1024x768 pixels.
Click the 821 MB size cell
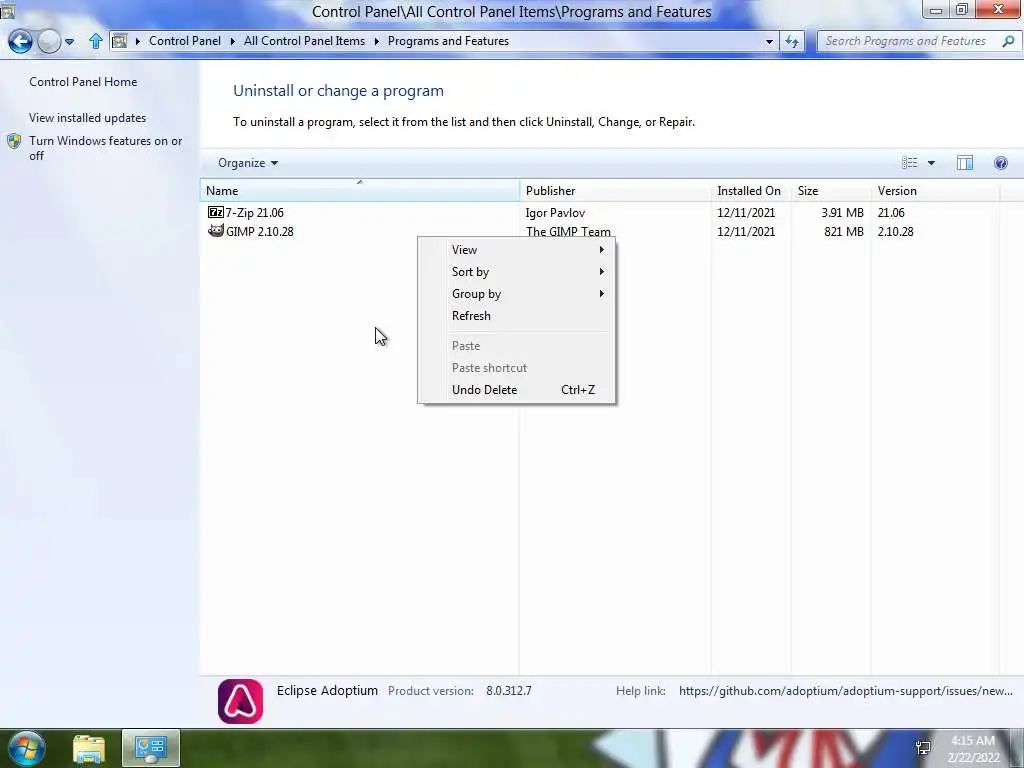[844, 232]
